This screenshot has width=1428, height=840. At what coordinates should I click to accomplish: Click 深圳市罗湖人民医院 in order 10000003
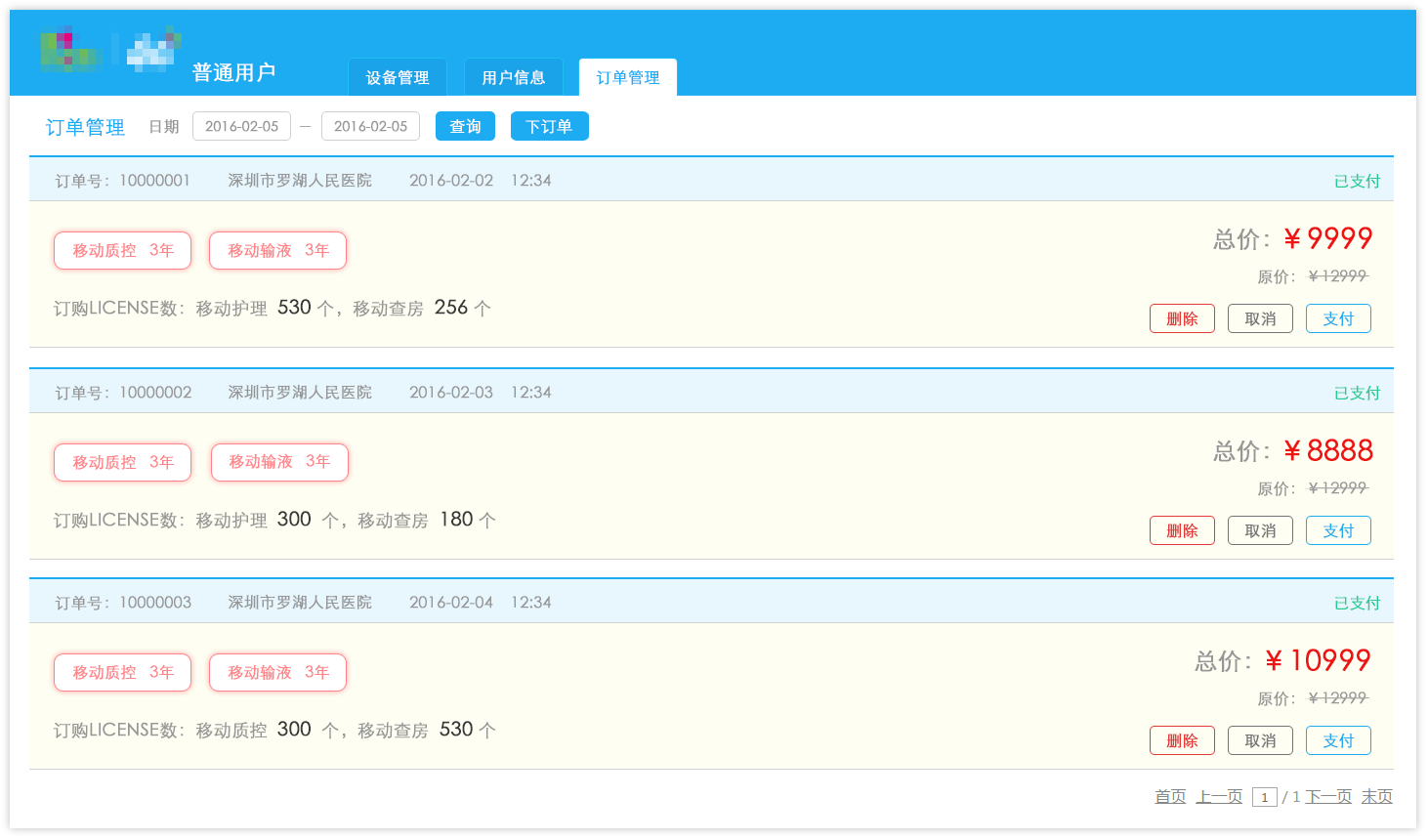point(300,603)
